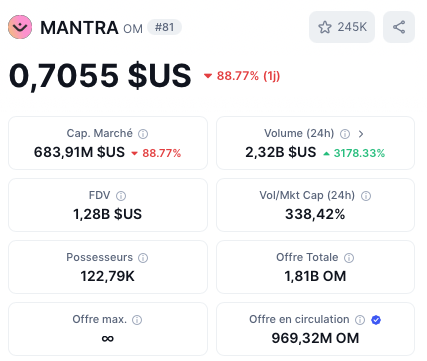Click info icon beside Volume (24h)
Viewport: 427px width, 361px height.
345,134
